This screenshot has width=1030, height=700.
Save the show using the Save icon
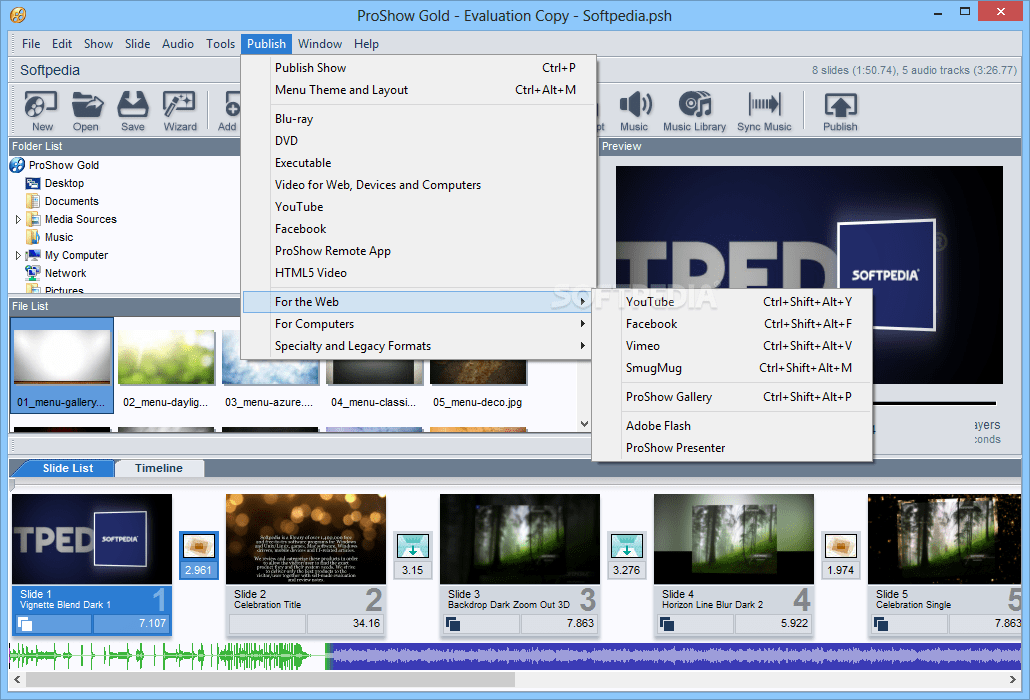point(131,110)
